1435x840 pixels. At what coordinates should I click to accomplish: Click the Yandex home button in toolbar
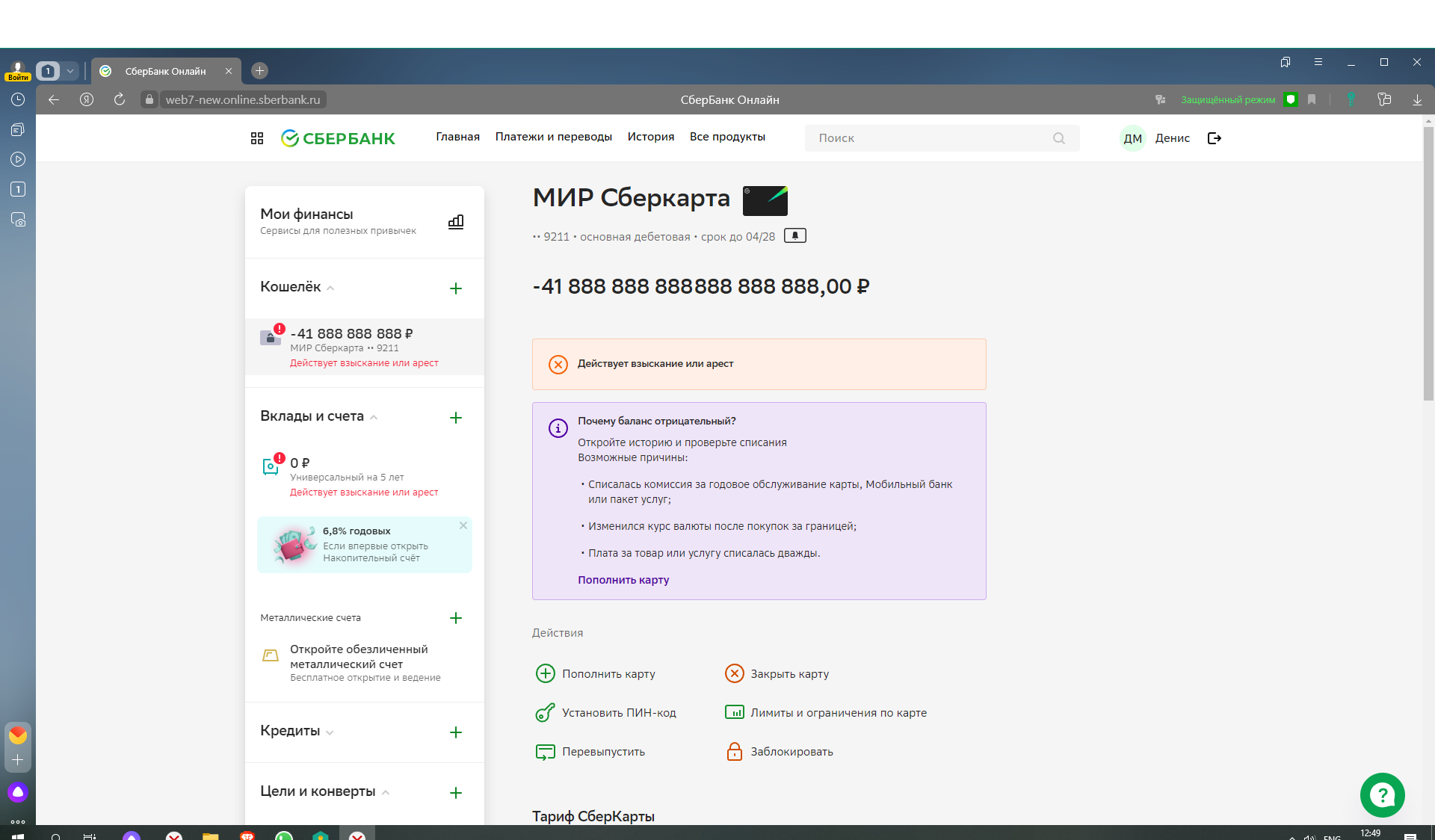87,99
